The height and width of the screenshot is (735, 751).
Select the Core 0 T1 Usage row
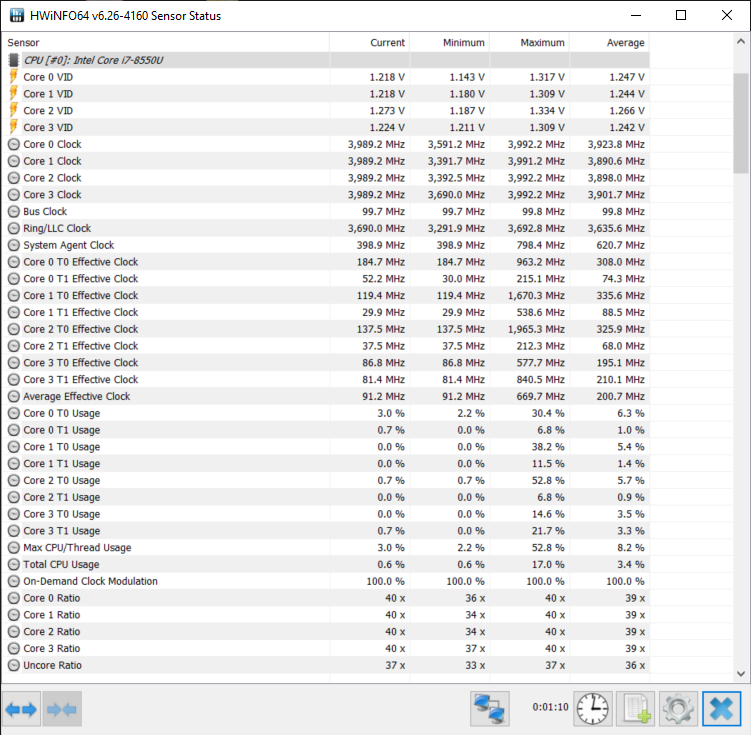click(x=326, y=430)
